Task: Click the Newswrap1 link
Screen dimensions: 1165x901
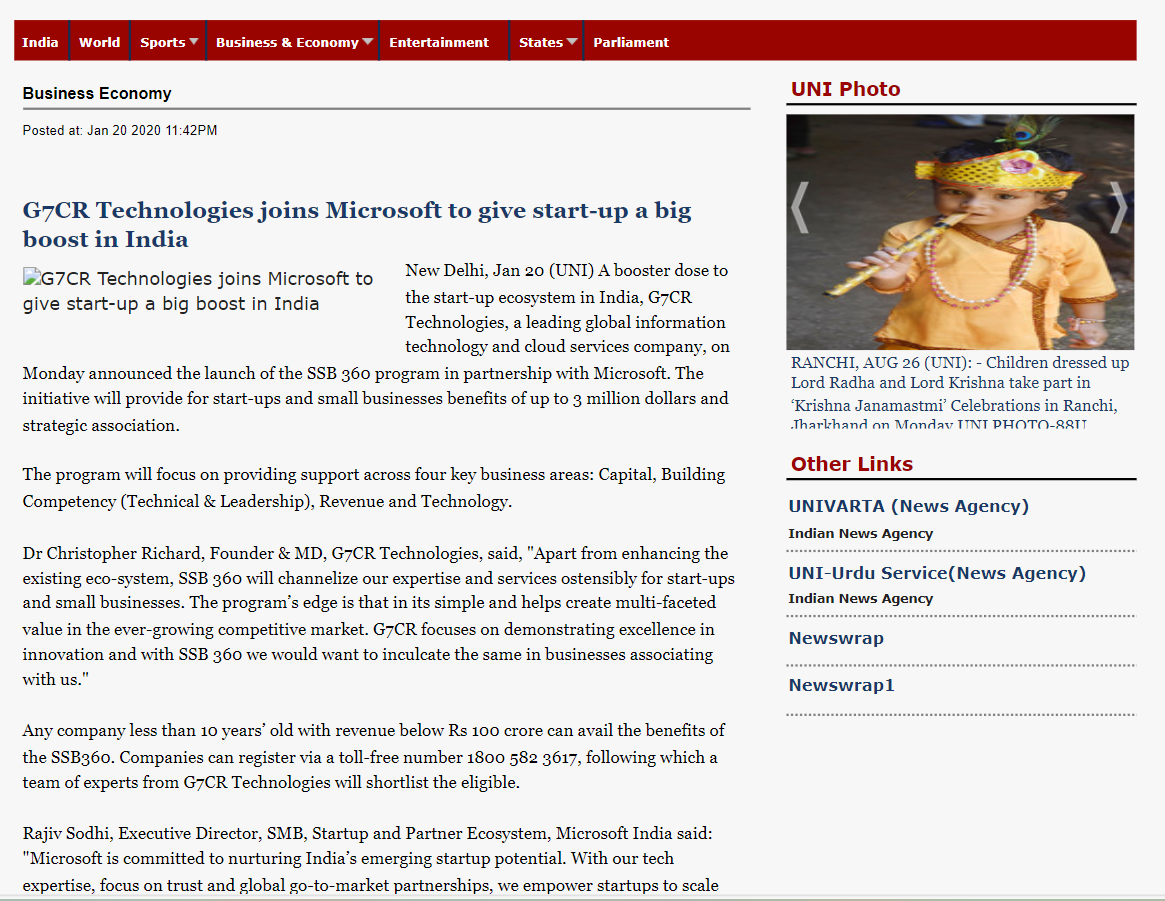Action: [842, 685]
